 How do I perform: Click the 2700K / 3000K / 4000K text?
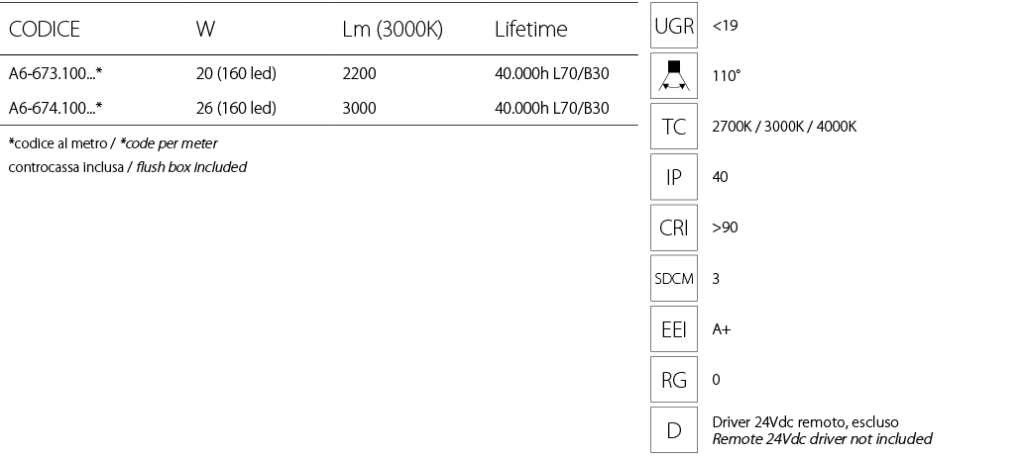784,127
